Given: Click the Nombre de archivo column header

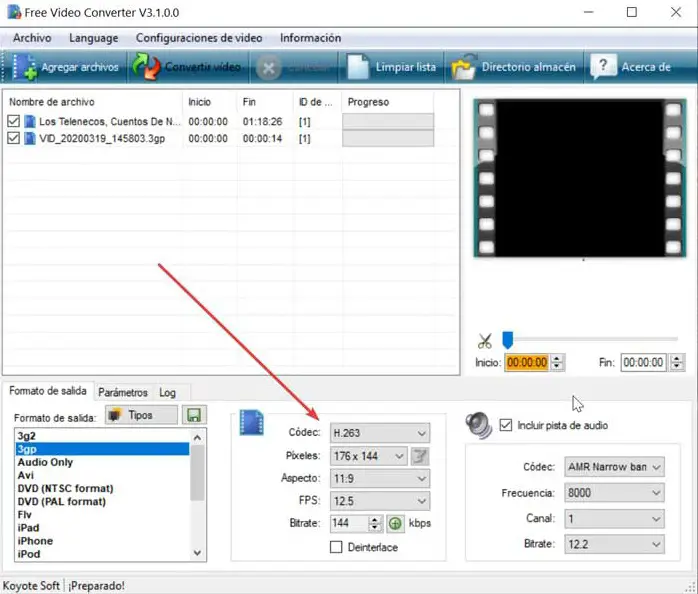Looking at the screenshot, I should click(93, 102).
